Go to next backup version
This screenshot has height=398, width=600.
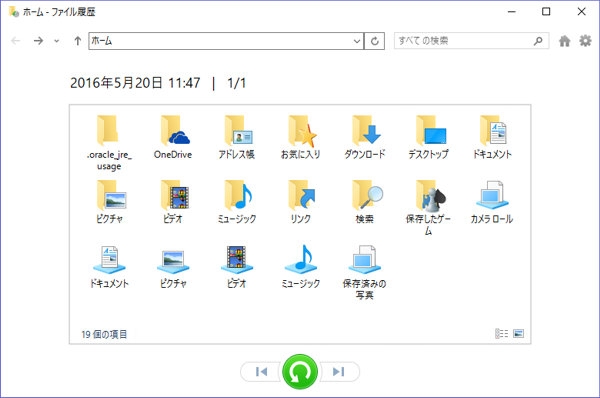coord(339,372)
